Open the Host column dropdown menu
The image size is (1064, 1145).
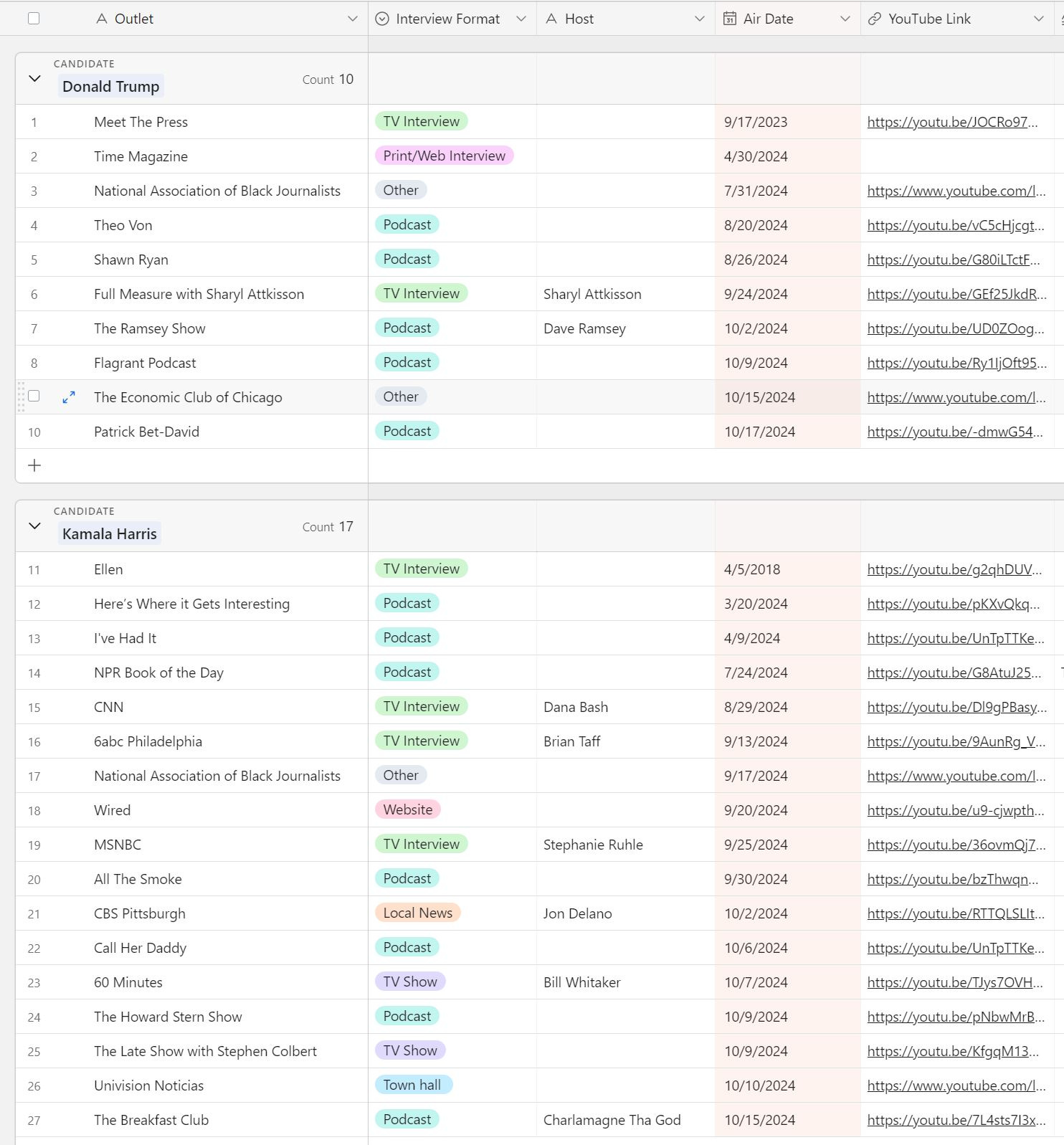point(700,19)
